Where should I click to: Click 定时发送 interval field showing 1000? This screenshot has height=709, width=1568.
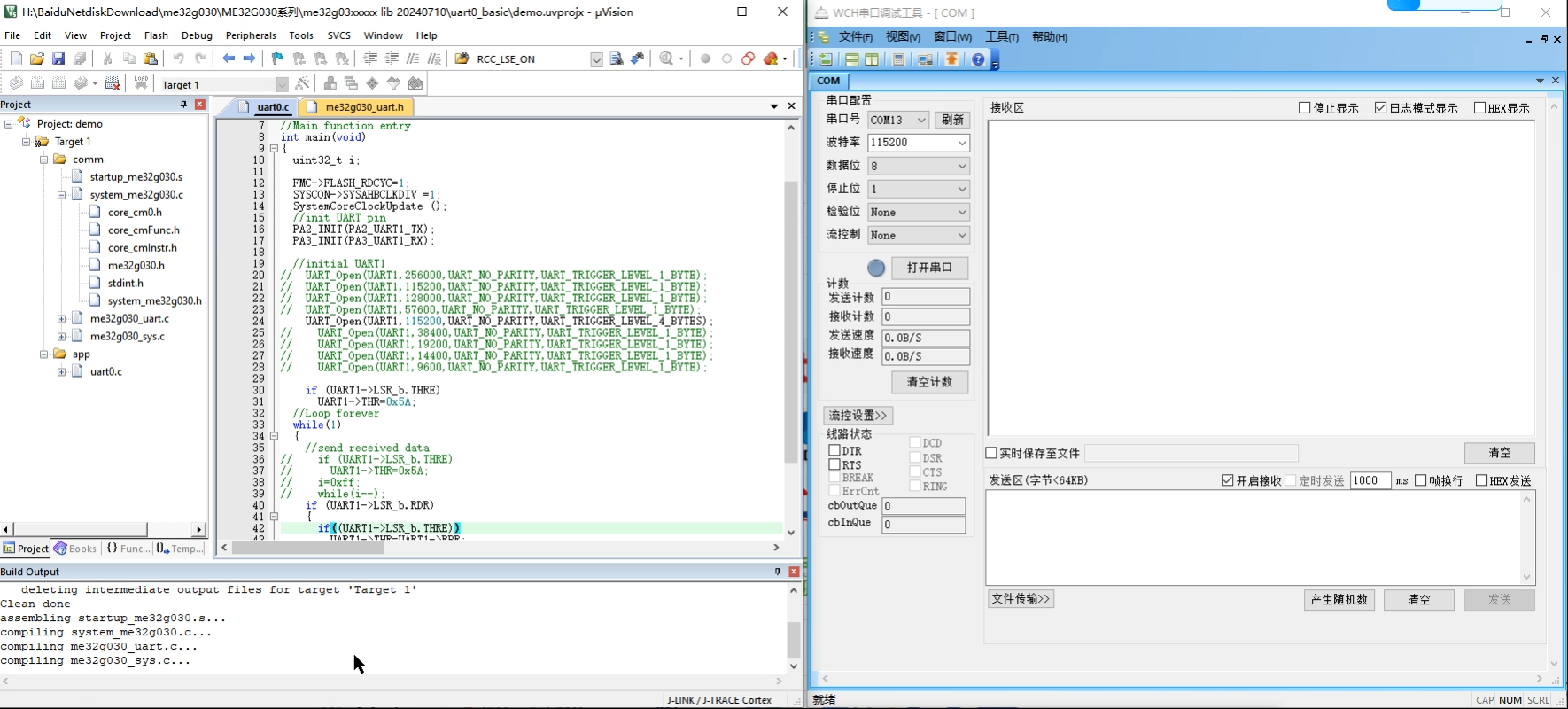coord(1370,480)
